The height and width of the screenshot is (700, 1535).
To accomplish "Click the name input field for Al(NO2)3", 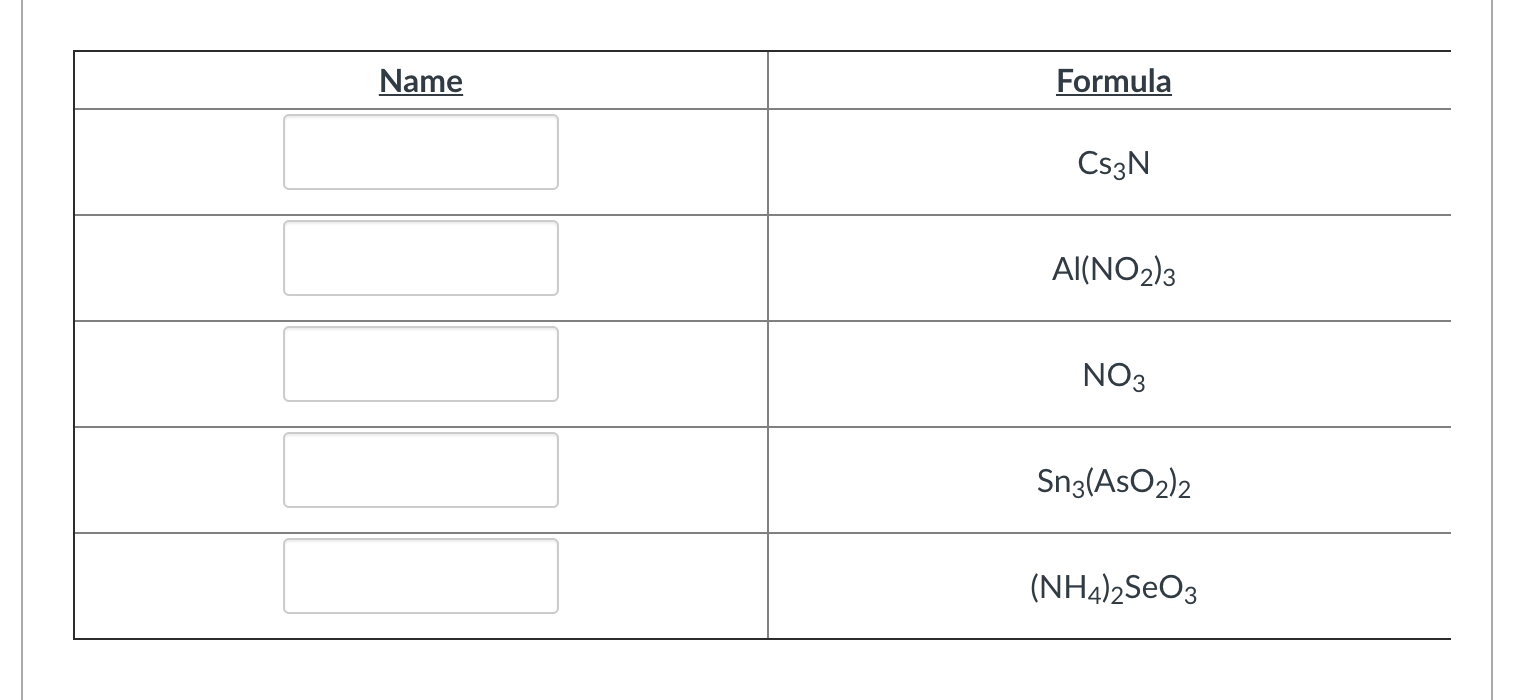I will (x=420, y=258).
